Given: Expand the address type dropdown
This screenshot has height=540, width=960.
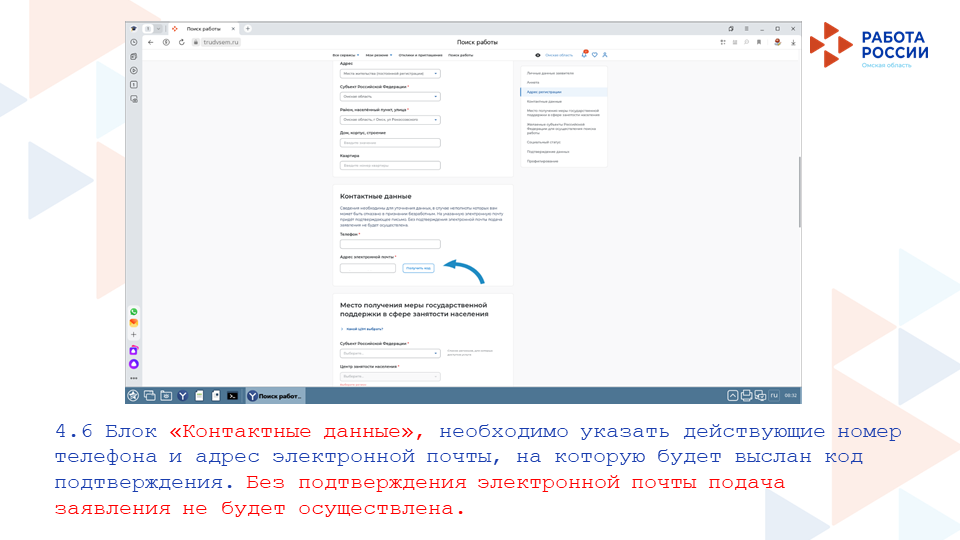Looking at the screenshot, I should (390, 74).
